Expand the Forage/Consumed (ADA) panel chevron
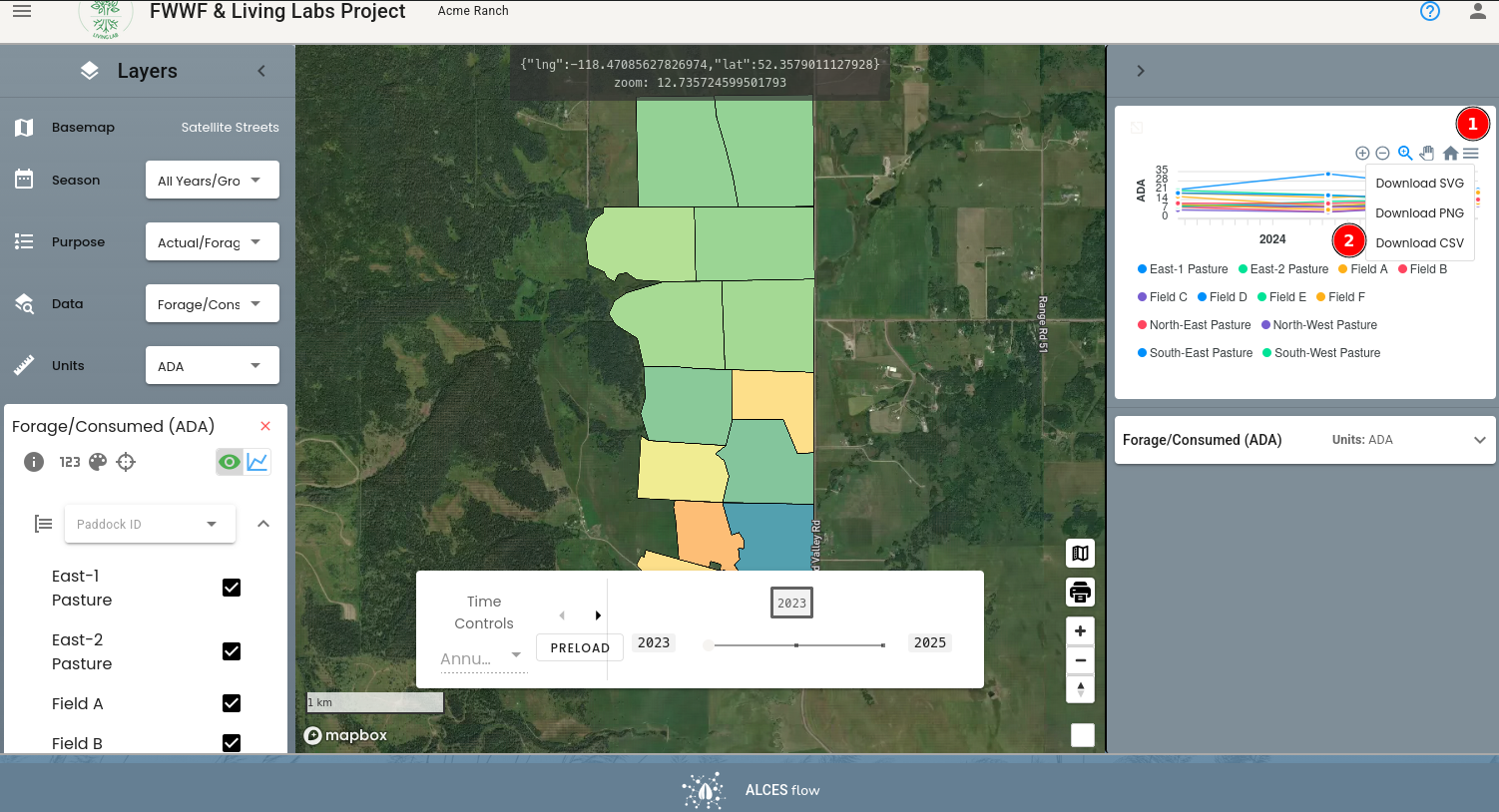This screenshot has width=1499, height=812. 1480,440
